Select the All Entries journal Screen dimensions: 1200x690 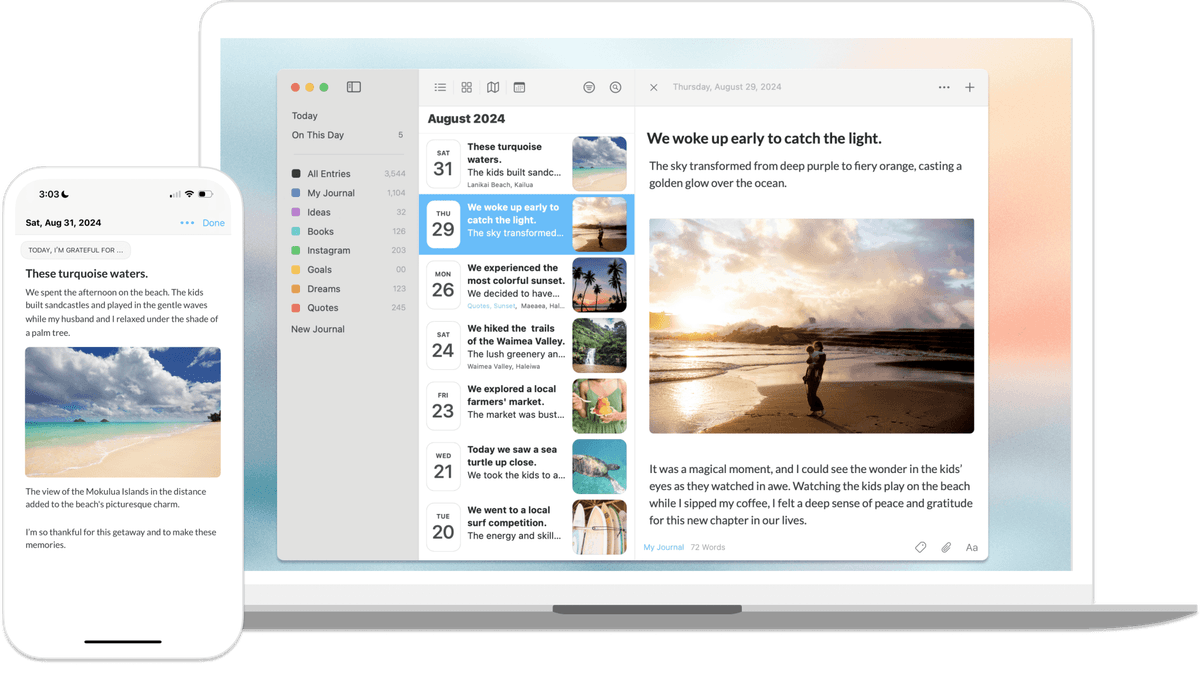348,174
